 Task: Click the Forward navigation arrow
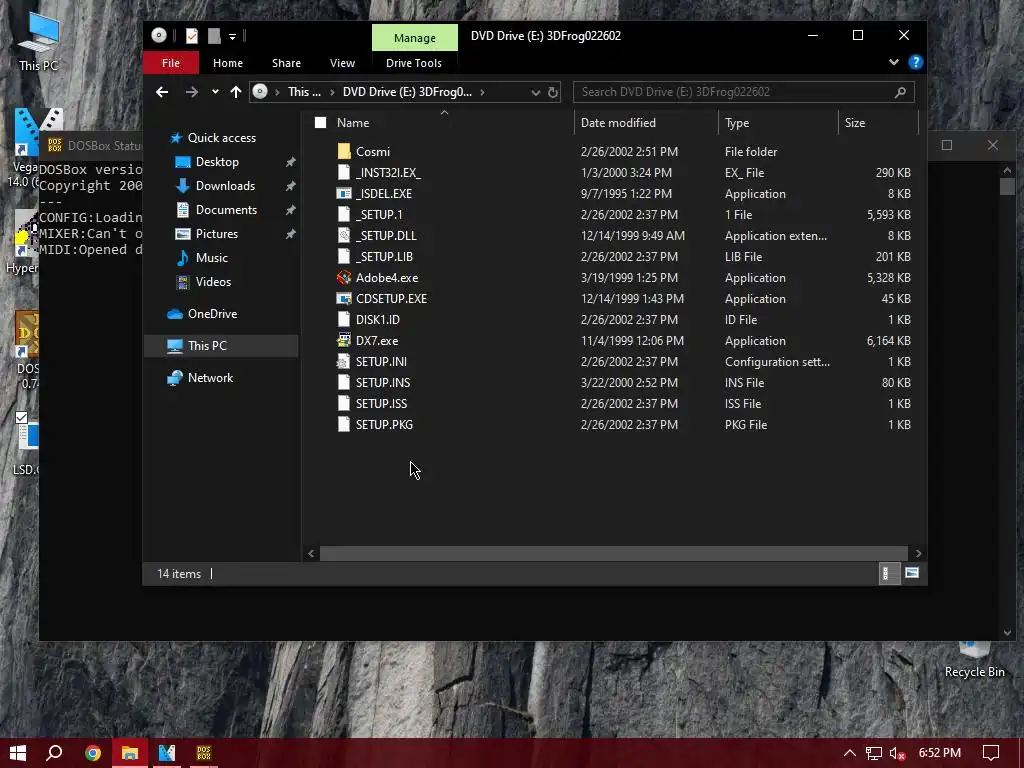click(191, 92)
